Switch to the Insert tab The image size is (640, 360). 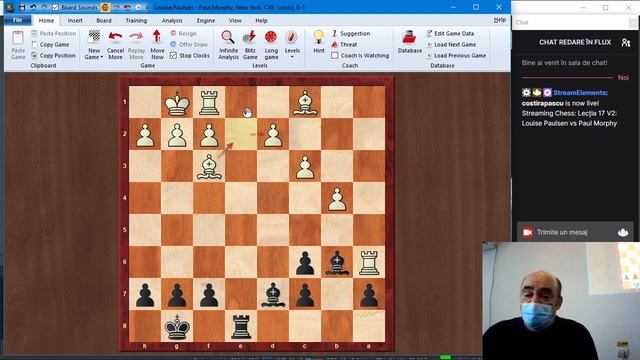pos(75,20)
